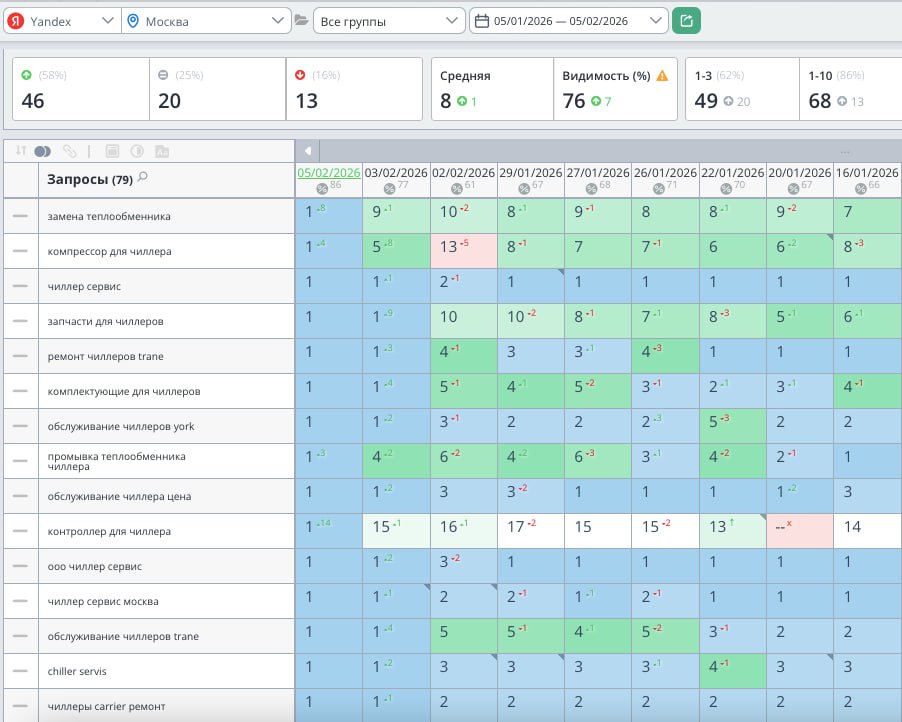The width and height of the screenshot is (902, 722).
Task: Click the green export/share button
Action: click(x=686, y=21)
